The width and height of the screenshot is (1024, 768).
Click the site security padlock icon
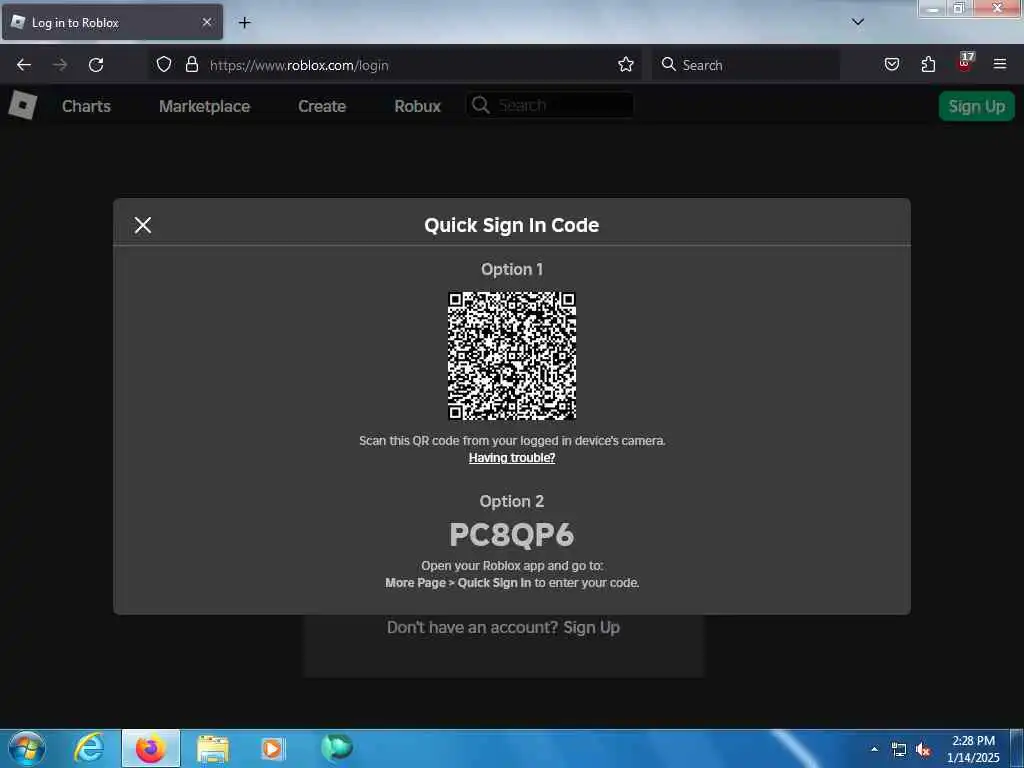[x=191, y=65]
